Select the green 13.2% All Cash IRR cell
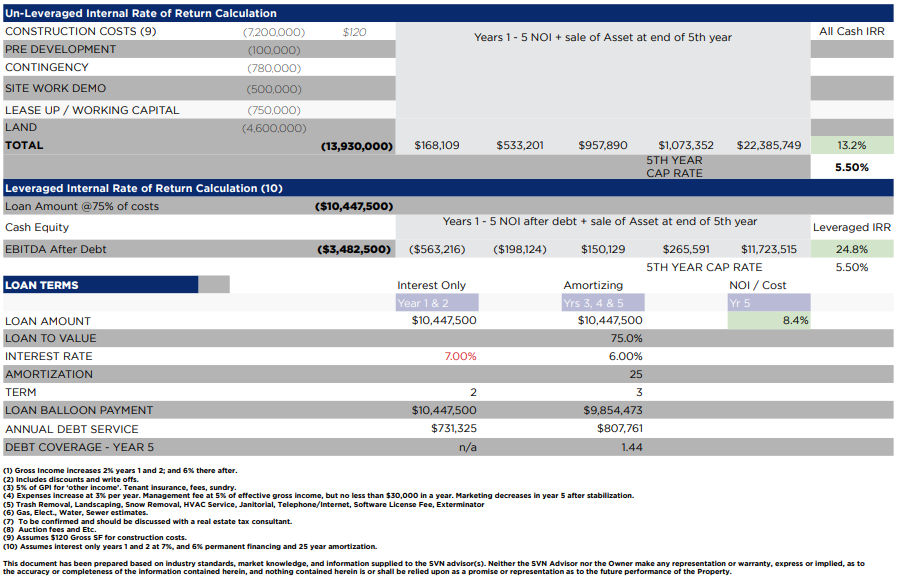The width and height of the screenshot is (897, 581). point(851,146)
